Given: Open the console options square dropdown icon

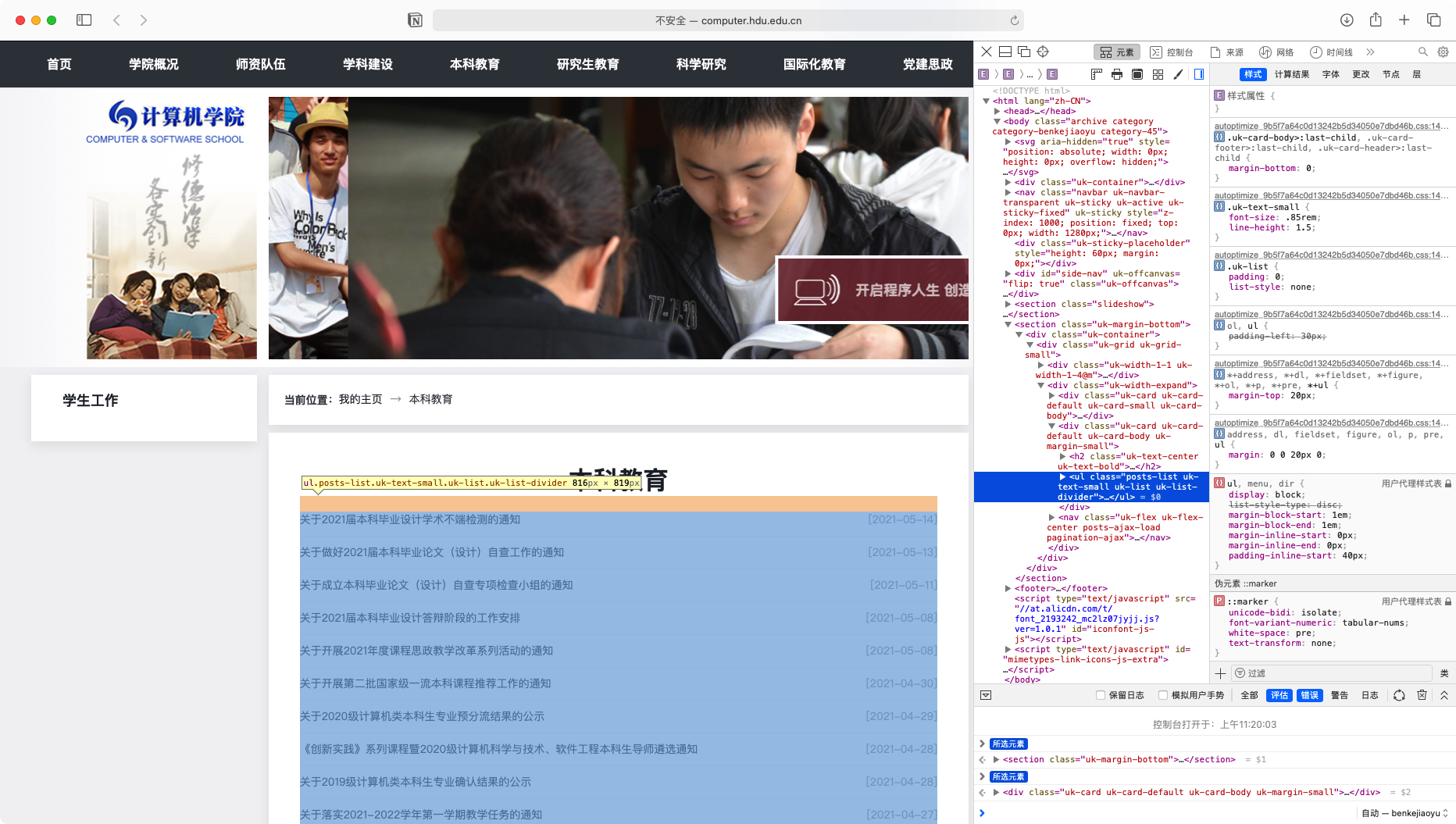Looking at the screenshot, I should click(x=986, y=695).
